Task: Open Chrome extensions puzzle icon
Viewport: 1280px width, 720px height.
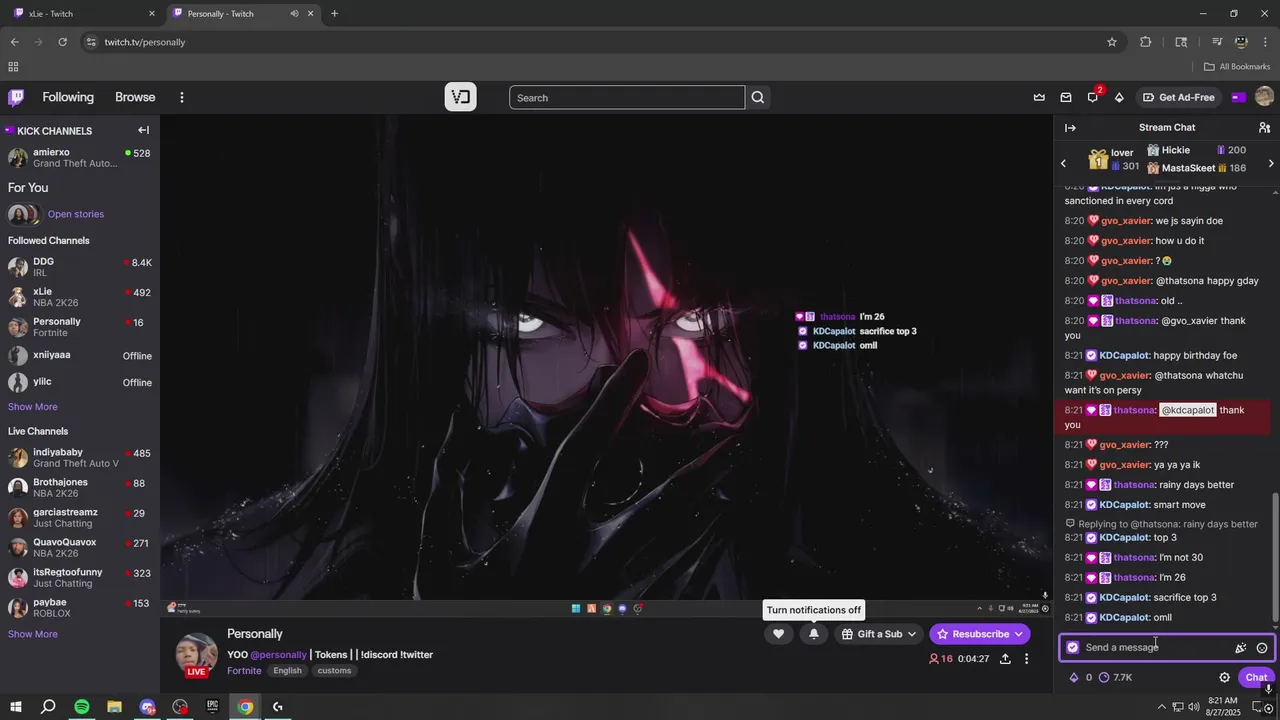Action: [x=1146, y=42]
